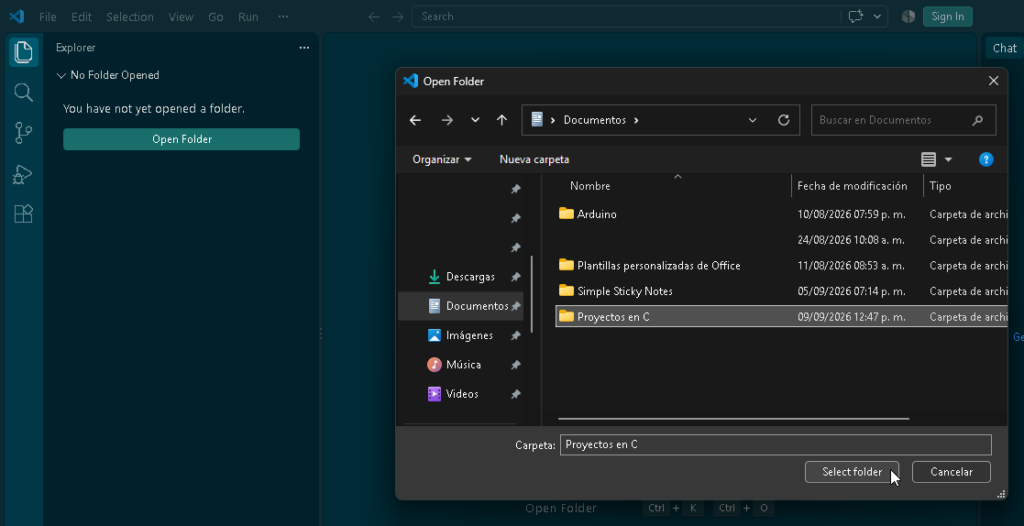Go back in the Open Folder dialog
Screen dimensions: 1024x526
[x=415, y=120]
